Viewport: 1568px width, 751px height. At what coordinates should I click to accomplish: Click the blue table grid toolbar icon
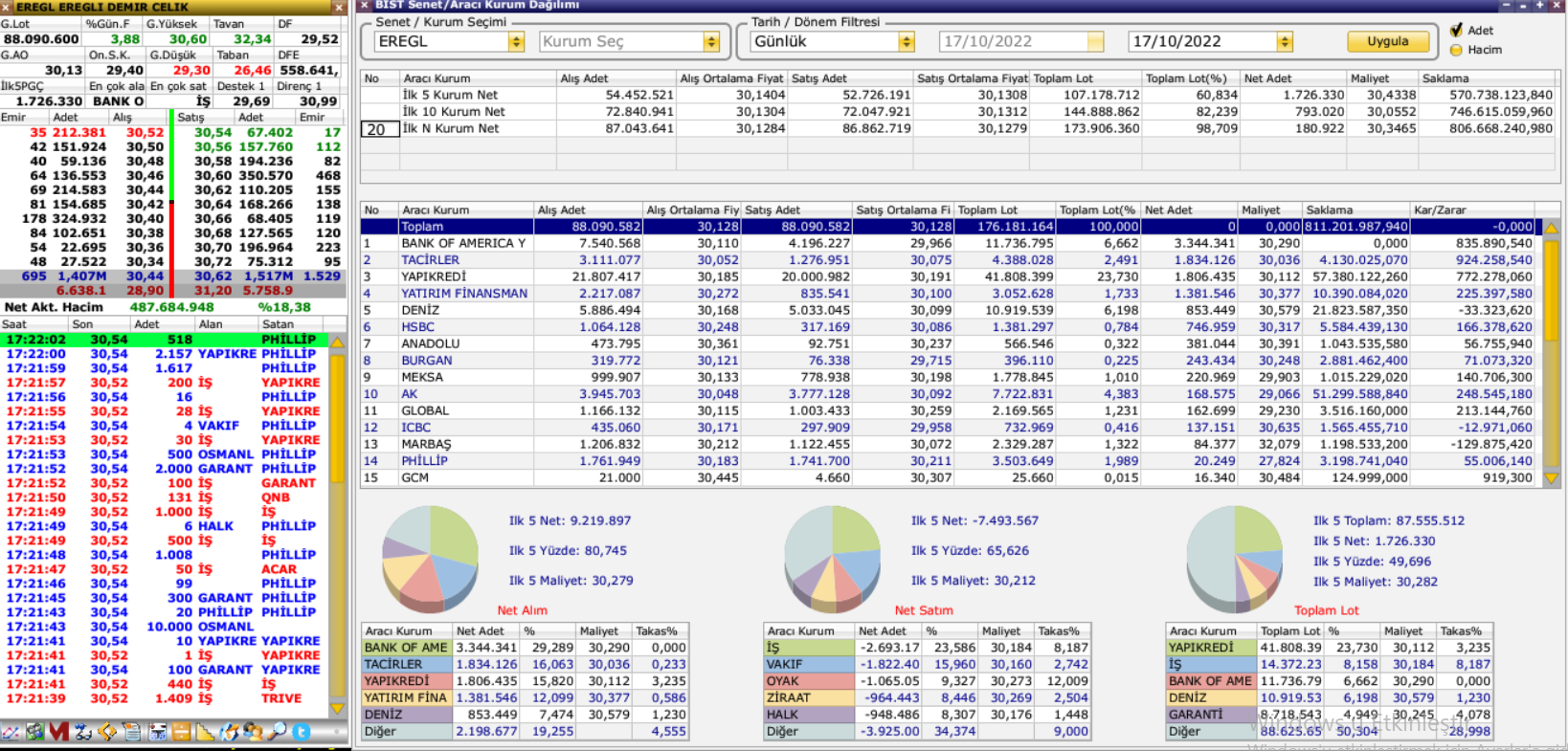[157, 732]
